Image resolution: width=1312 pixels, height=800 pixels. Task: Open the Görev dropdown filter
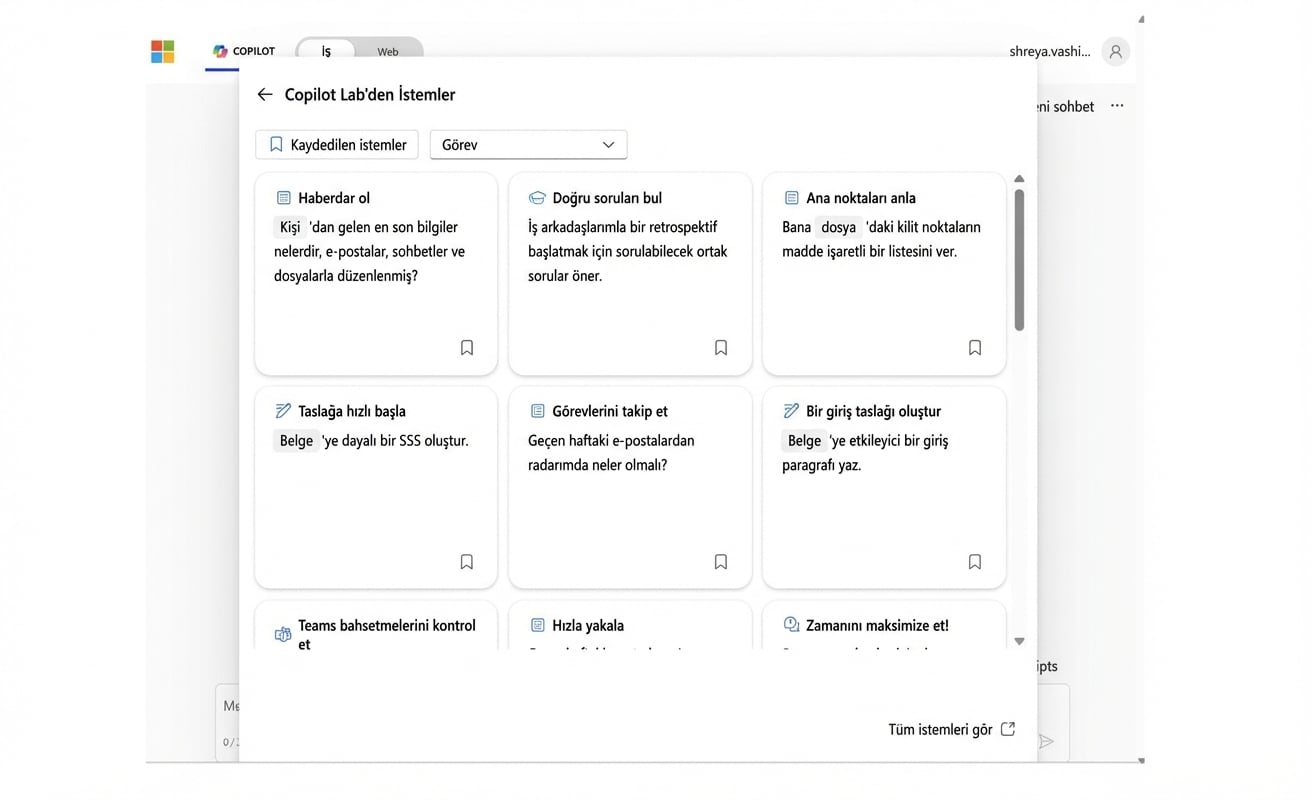(x=527, y=145)
